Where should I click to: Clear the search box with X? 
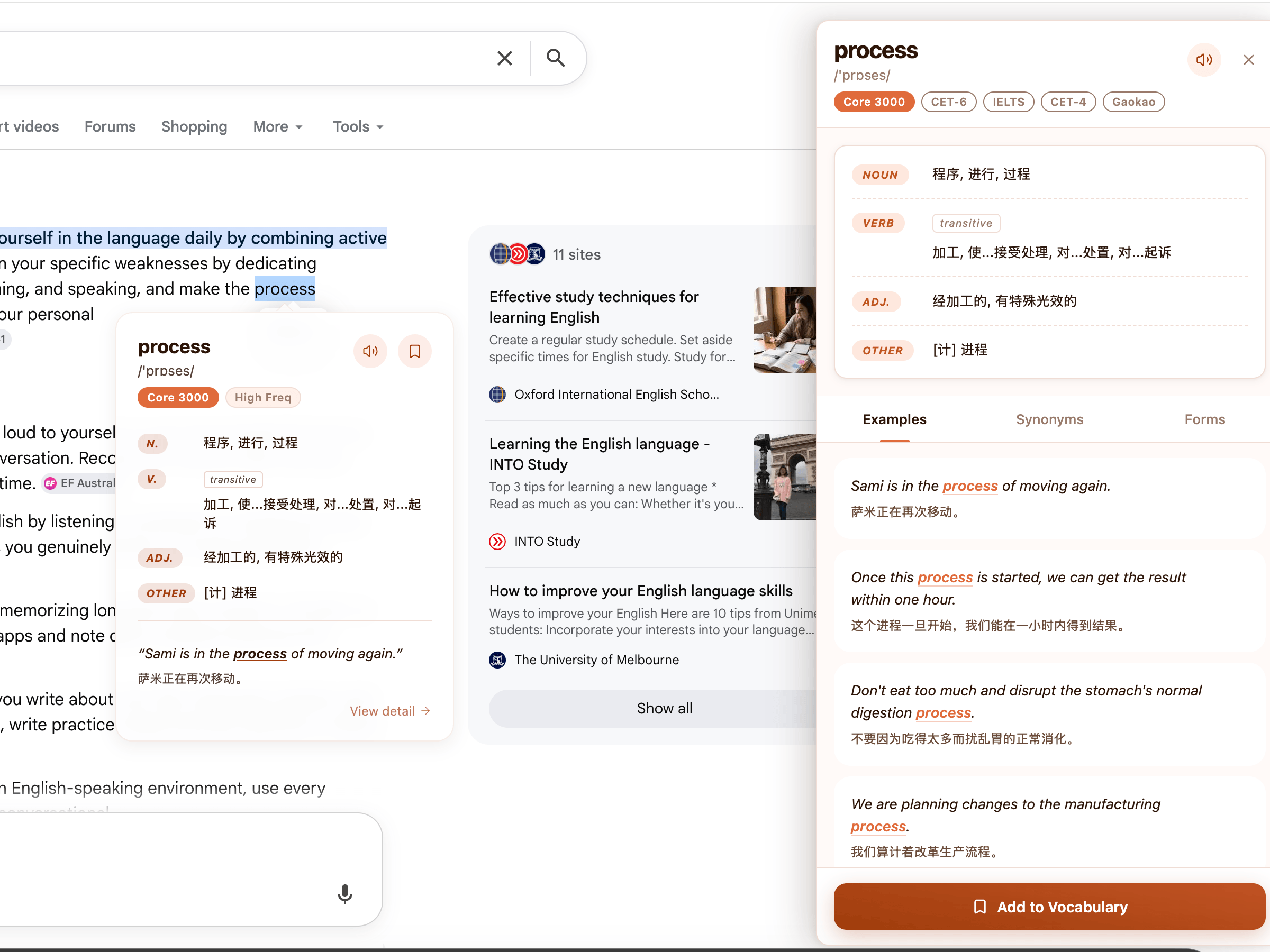(505, 58)
